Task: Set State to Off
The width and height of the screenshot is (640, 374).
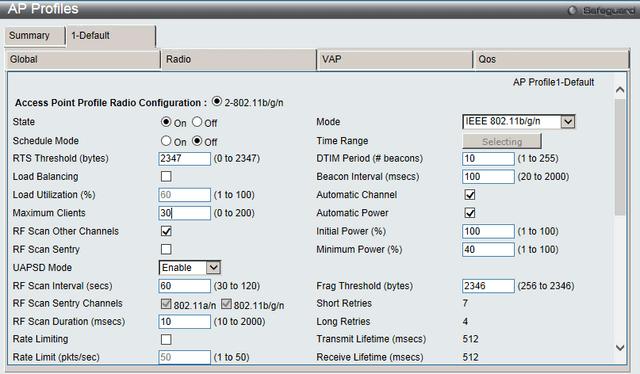Action: click(x=197, y=122)
